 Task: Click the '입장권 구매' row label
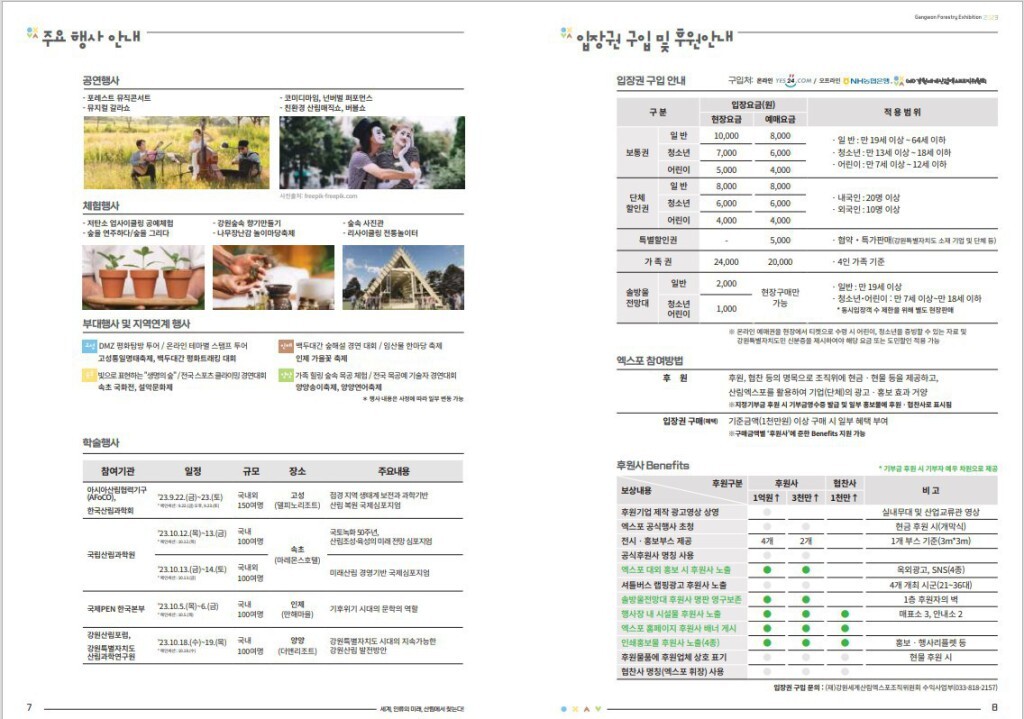[690, 421]
